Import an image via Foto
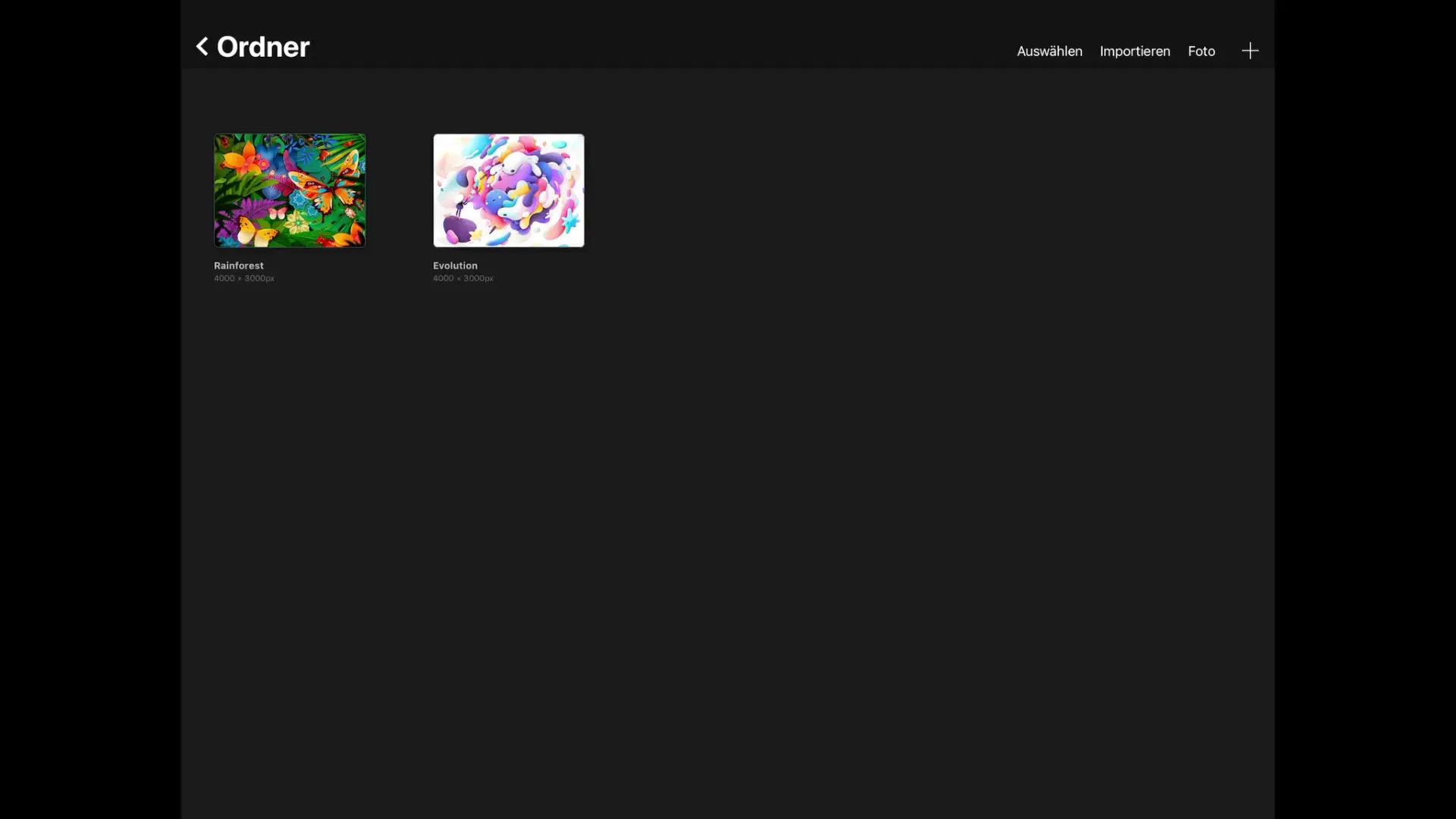 [1201, 51]
